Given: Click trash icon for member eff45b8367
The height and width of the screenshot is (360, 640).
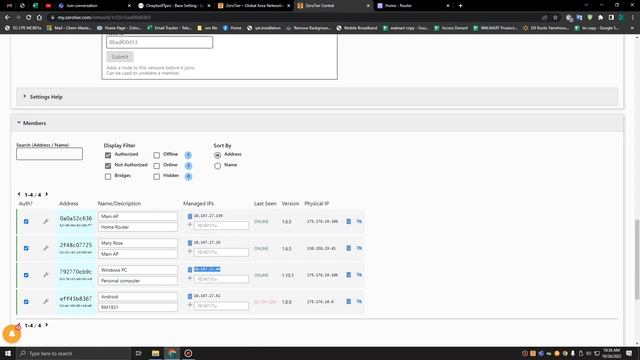Looking at the screenshot, I should coord(349,302).
